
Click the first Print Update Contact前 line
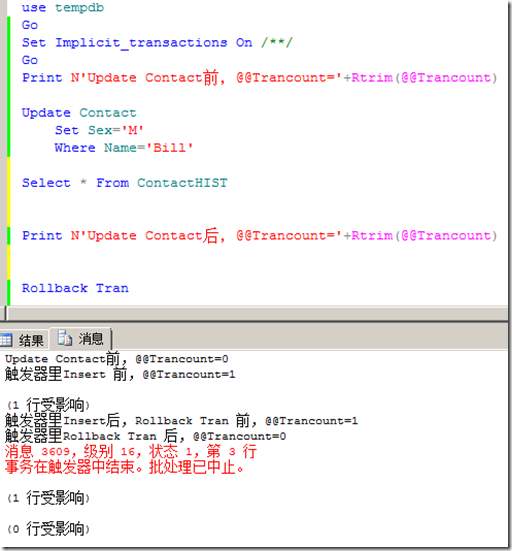260,77
